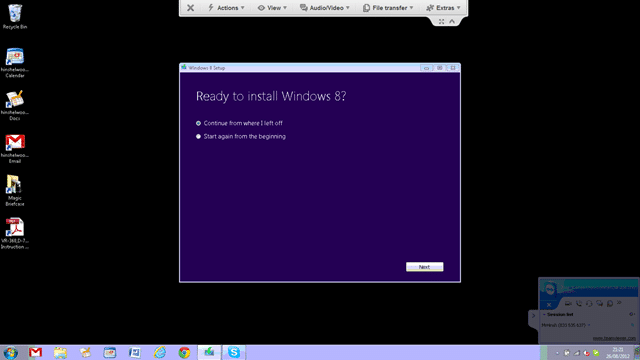Minimize the Windows 8 Setup window

(x=426, y=68)
